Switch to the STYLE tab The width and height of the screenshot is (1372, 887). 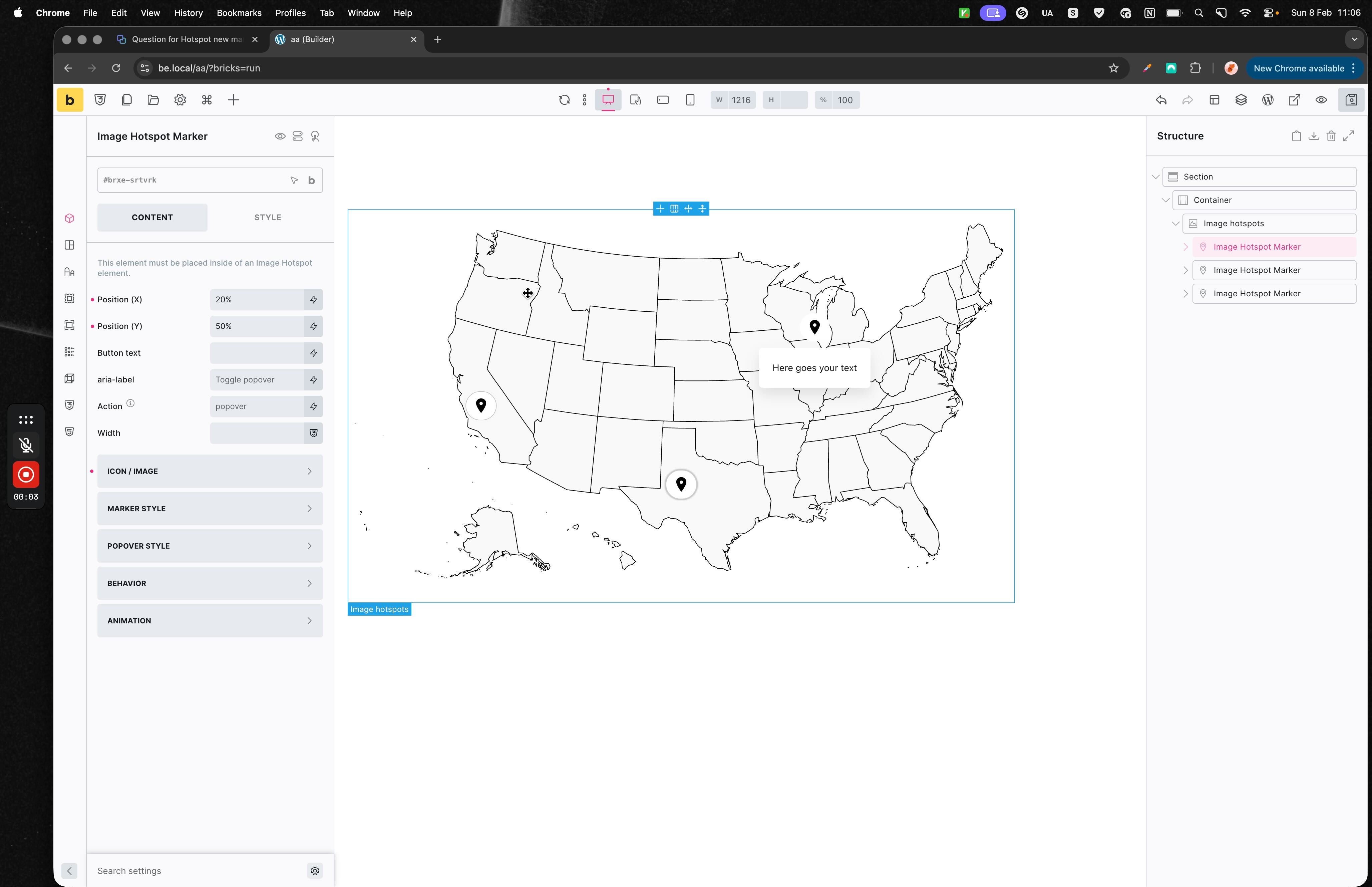pyautogui.click(x=268, y=218)
